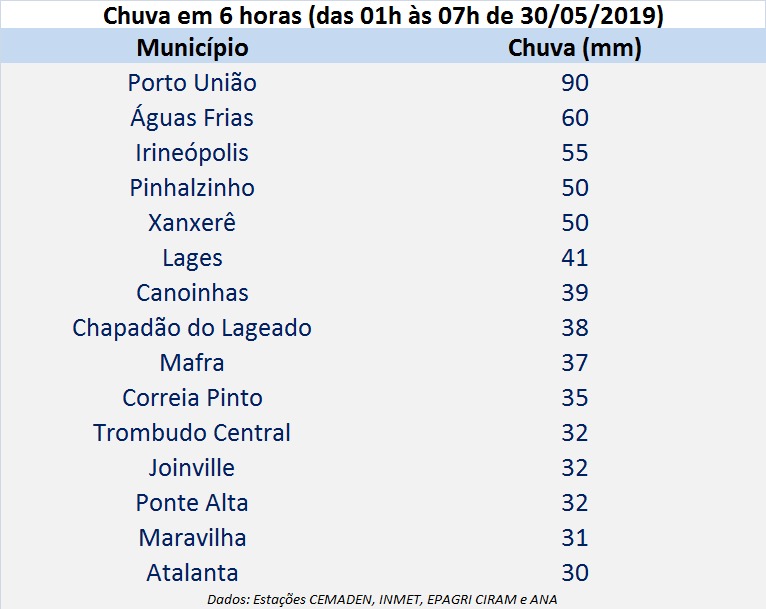Viewport: 766px width, 609px height.
Task: Select the value 60 for Águas Frias
Action: (x=574, y=118)
